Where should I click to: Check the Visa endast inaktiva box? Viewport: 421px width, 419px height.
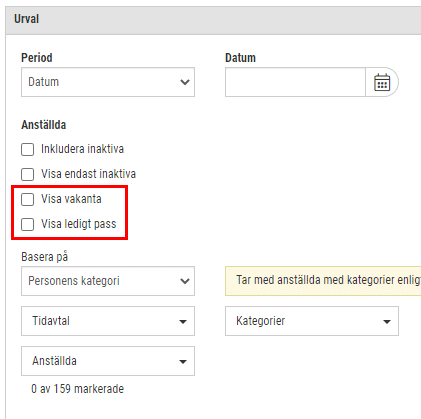(x=27, y=174)
